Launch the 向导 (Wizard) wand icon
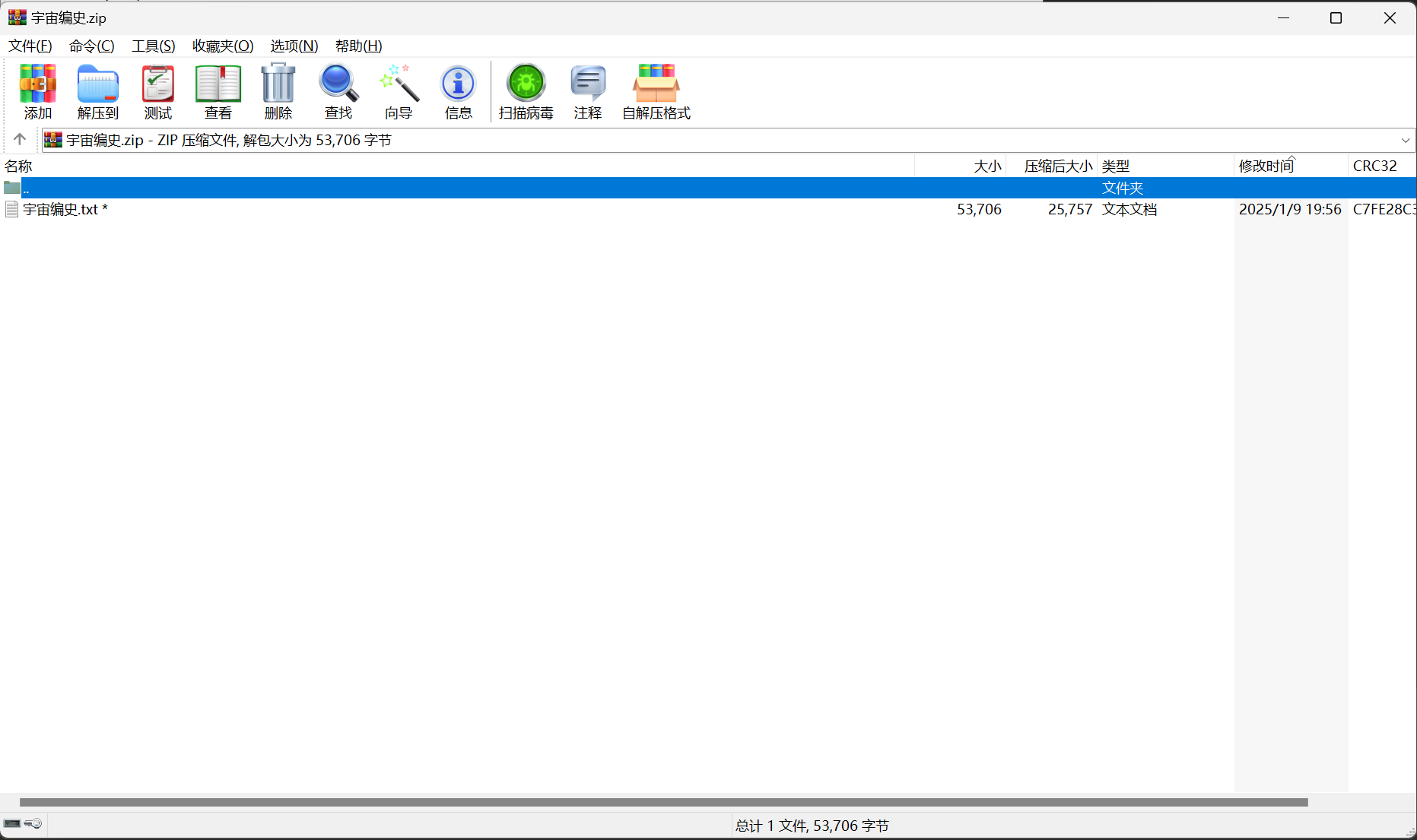1417x840 pixels. click(x=399, y=91)
